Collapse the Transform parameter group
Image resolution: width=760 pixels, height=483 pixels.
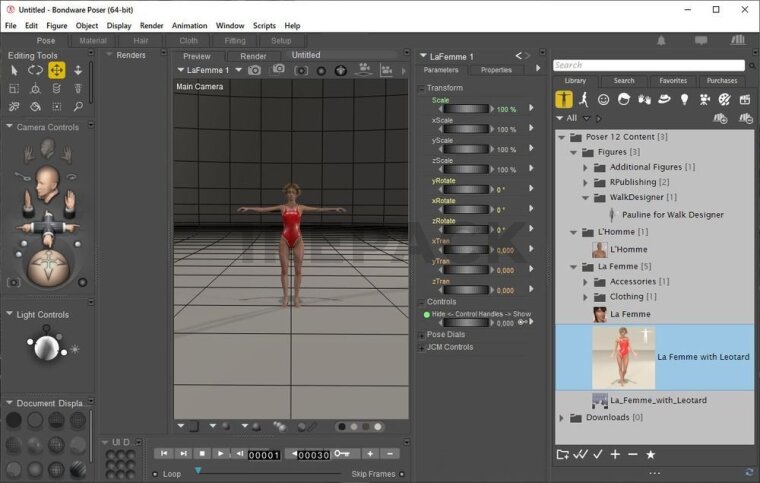422,88
